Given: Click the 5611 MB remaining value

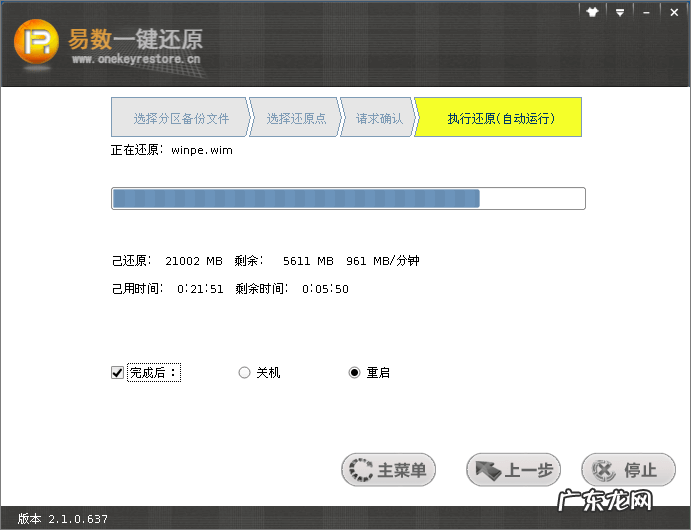Looking at the screenshot, I should (308, 261).
